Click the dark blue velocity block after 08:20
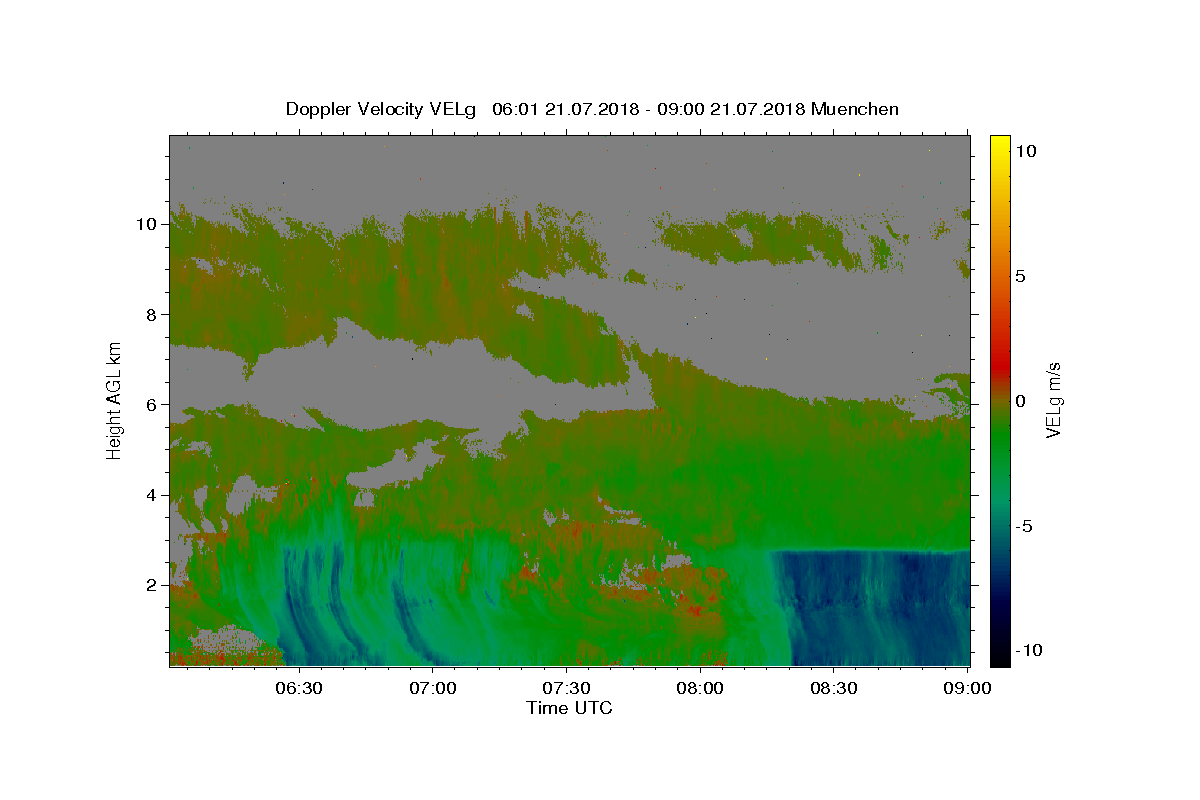The height and width of the screenshot is (800, 1200). [880, 607]
